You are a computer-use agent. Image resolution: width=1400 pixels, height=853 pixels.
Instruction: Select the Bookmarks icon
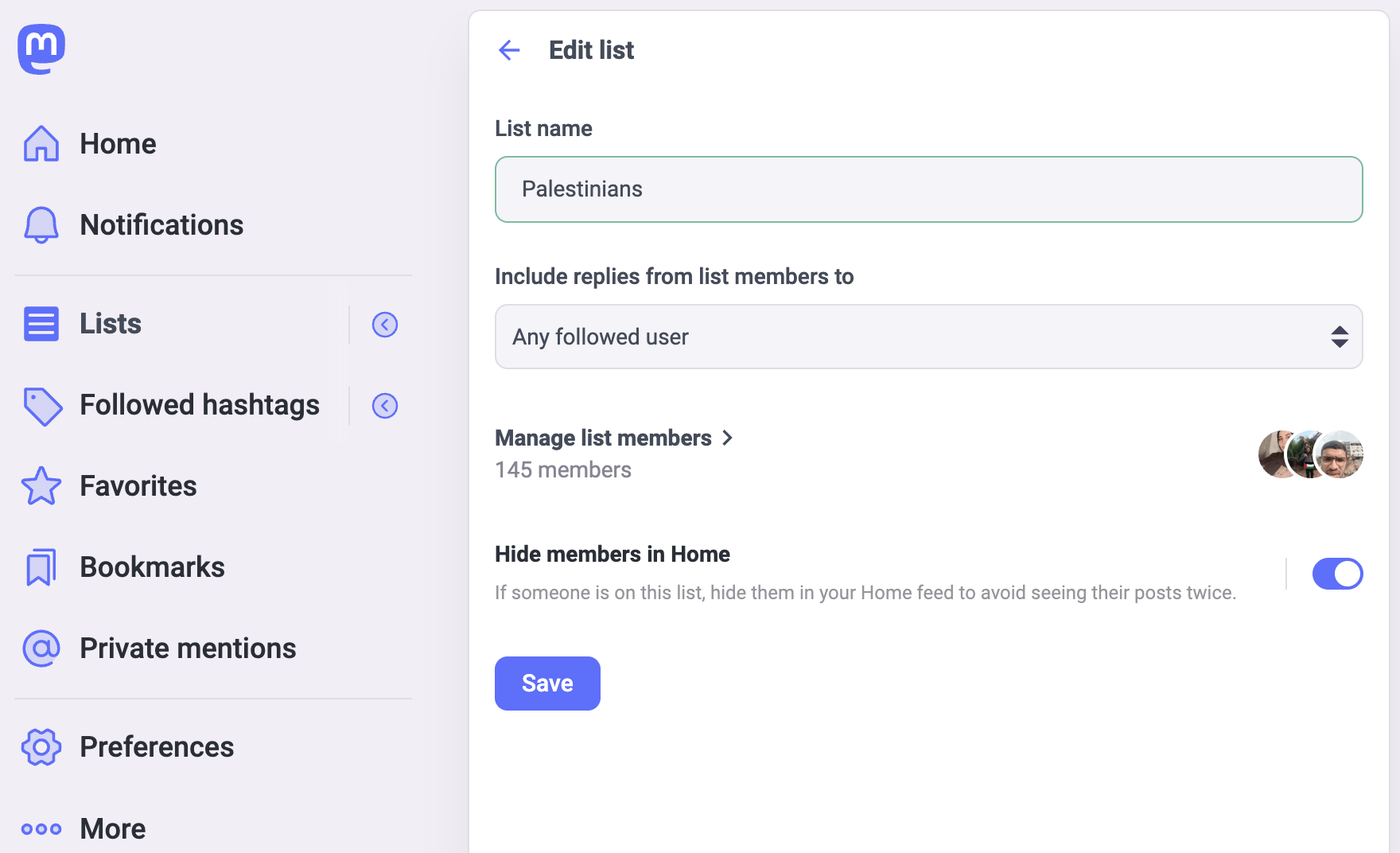pyautogui.click(x=41, y=567)
